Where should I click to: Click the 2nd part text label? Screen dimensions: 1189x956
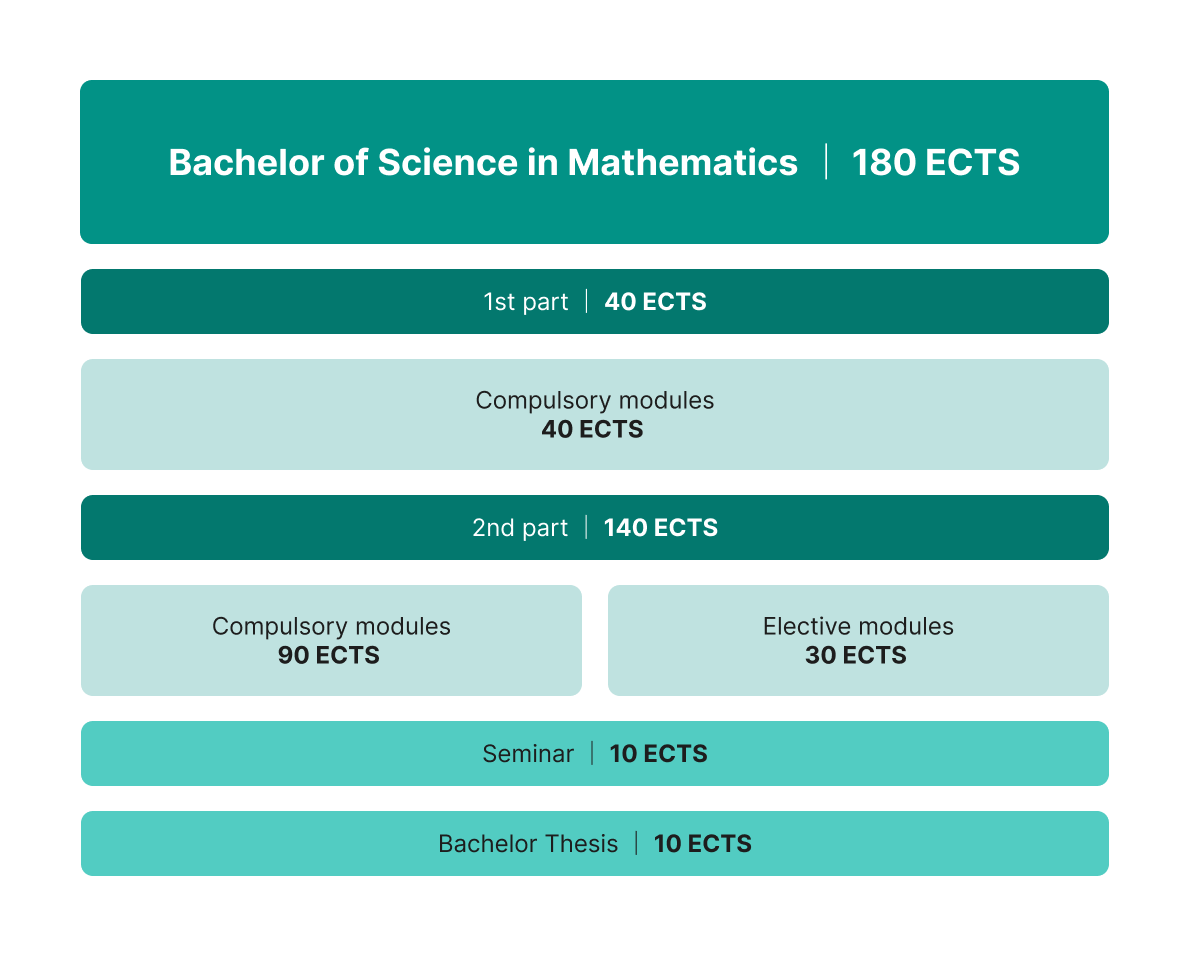519,528
